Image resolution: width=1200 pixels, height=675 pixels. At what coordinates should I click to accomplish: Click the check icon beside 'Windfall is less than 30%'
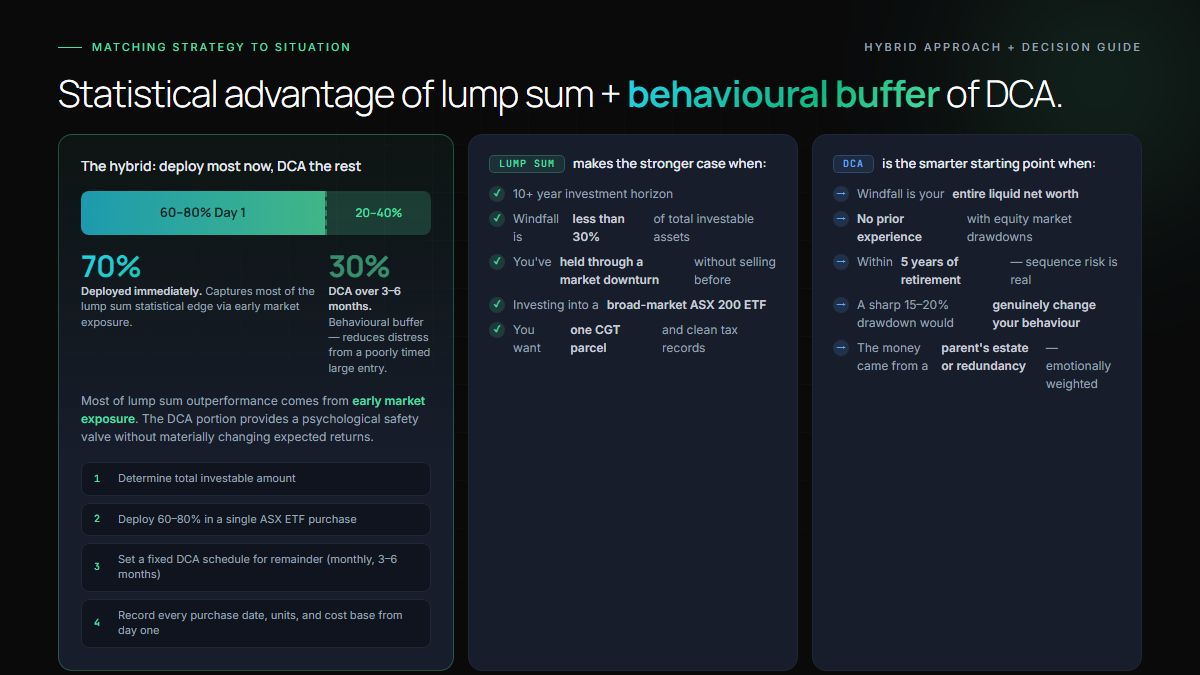497,219
